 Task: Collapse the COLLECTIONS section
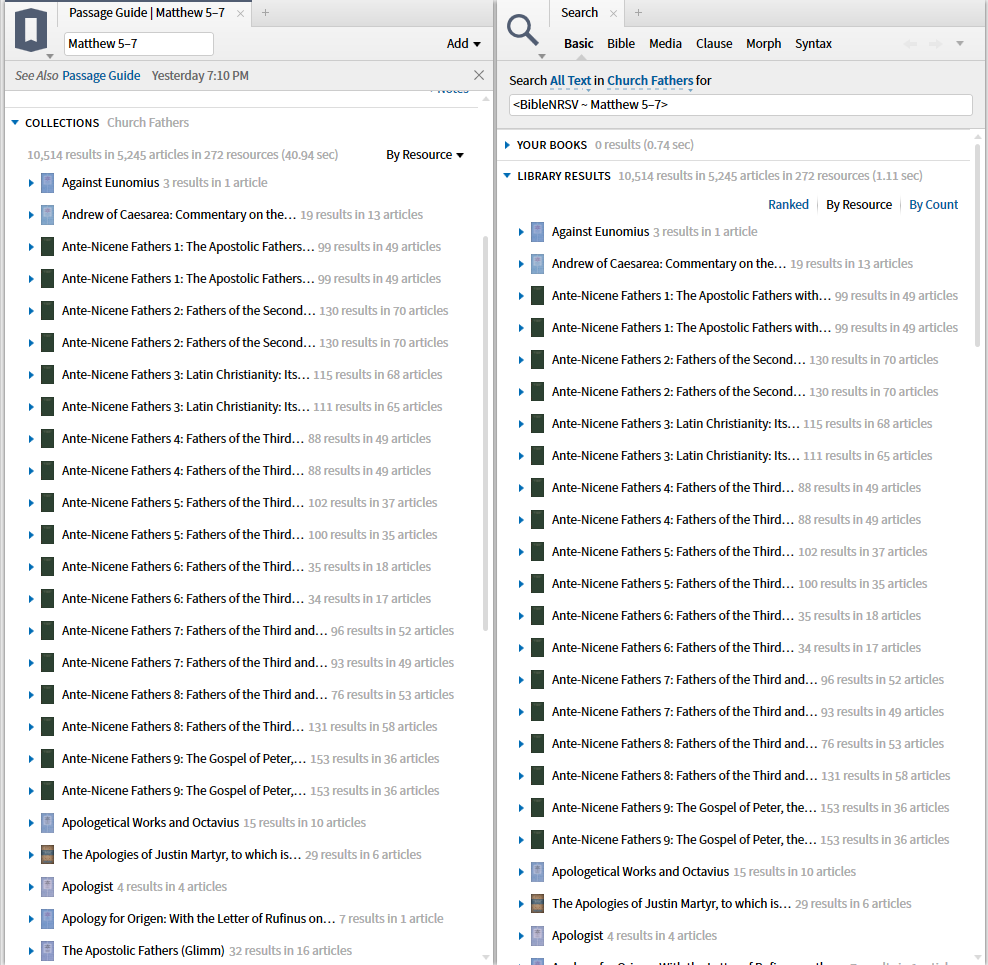[x=15, y=122]
